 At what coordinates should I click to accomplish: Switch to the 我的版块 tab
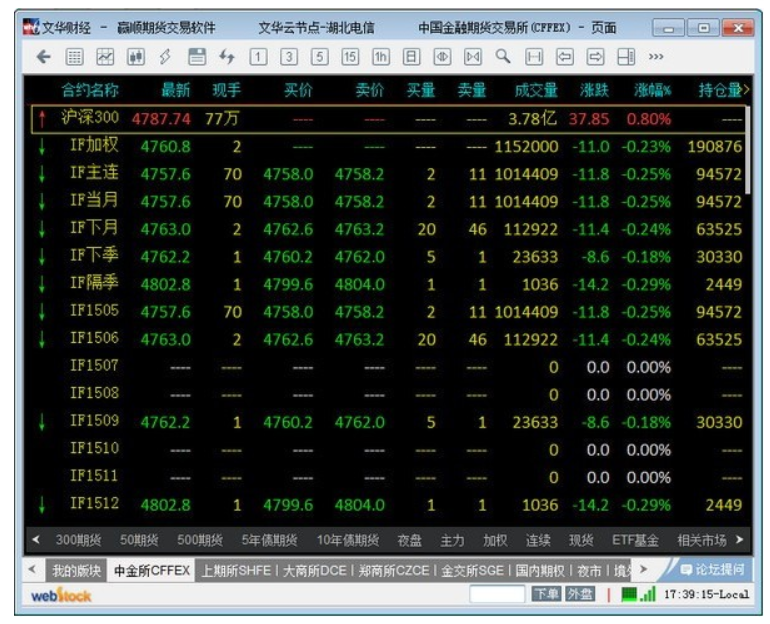[x=76, y=571]
